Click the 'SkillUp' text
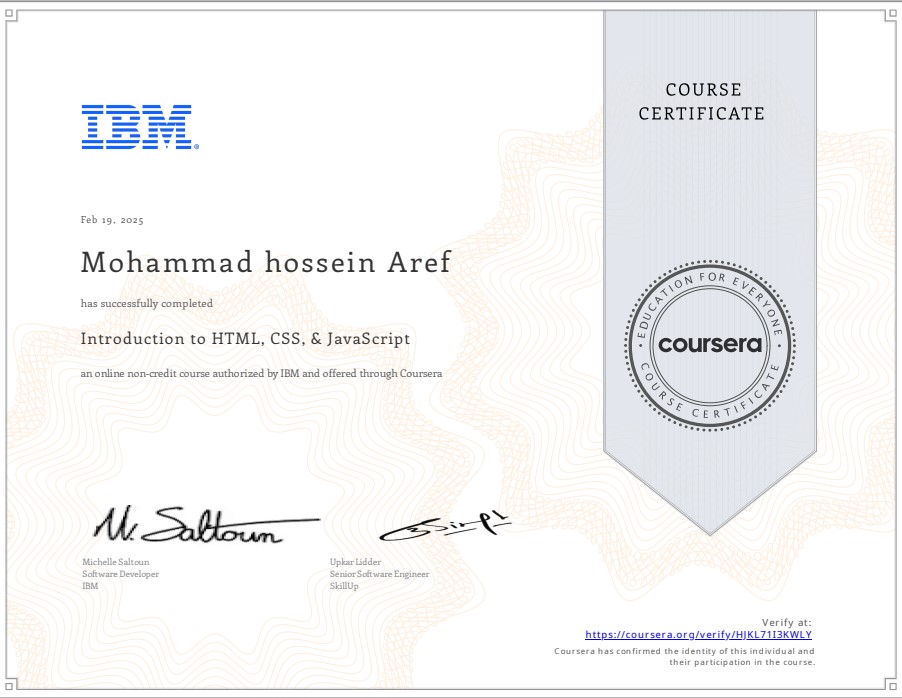Viewport: 902px width, 698px height. [x=344, y=586]
